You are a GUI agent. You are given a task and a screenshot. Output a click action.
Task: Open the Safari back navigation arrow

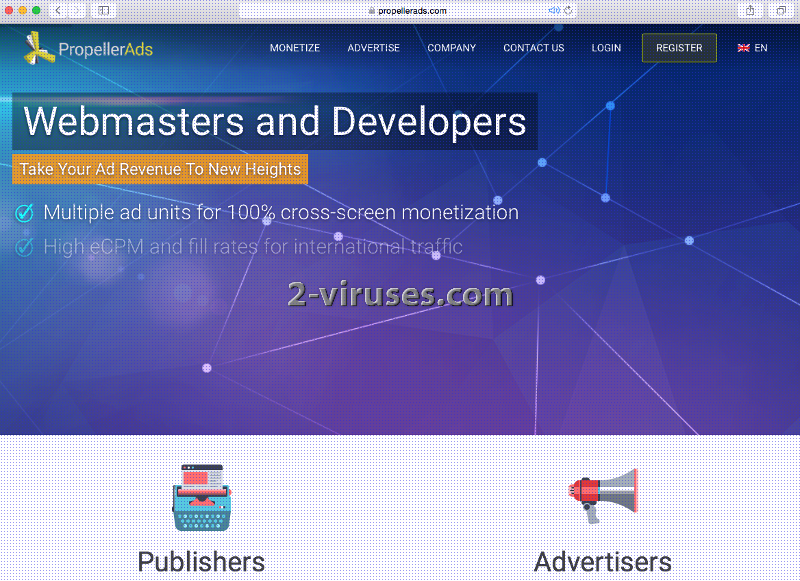[x=58, y=10]
